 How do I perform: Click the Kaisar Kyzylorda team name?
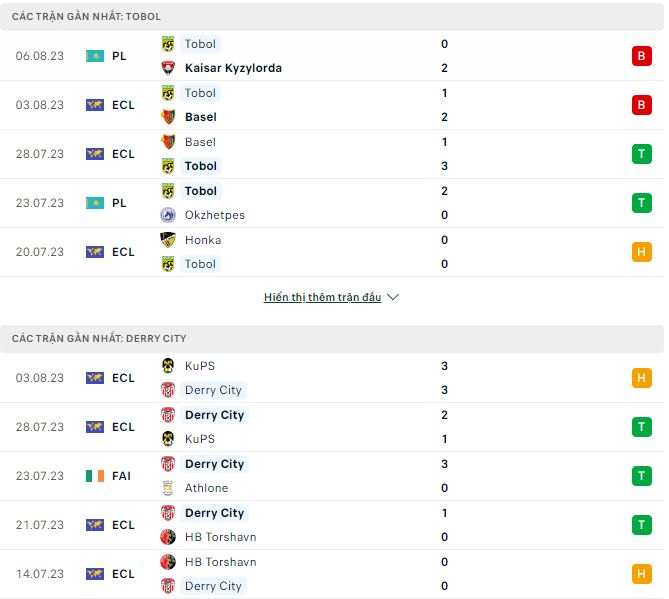tap(233, 68)
